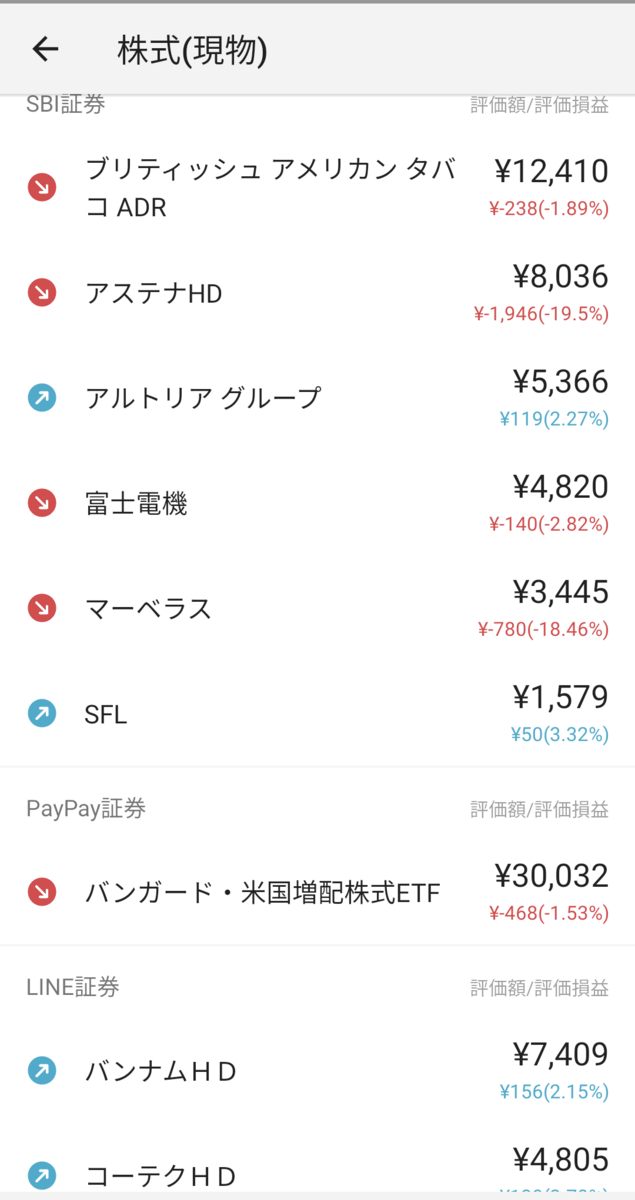Click blue up-arrow icon beside バンナムHD
The image size is (635, 1200).
[42, 1071]
